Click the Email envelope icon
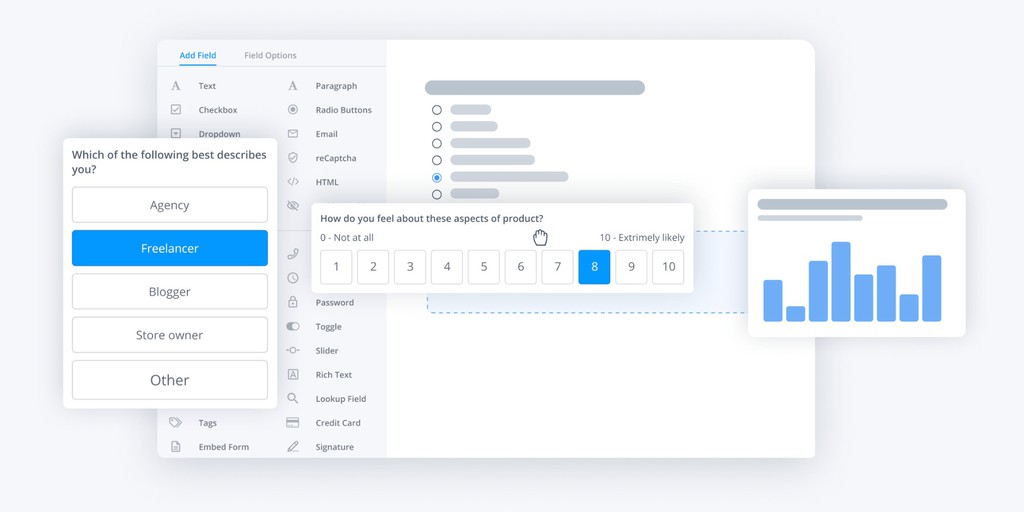The height and width of the screenshot is (512, 1024). coord(293,134)
